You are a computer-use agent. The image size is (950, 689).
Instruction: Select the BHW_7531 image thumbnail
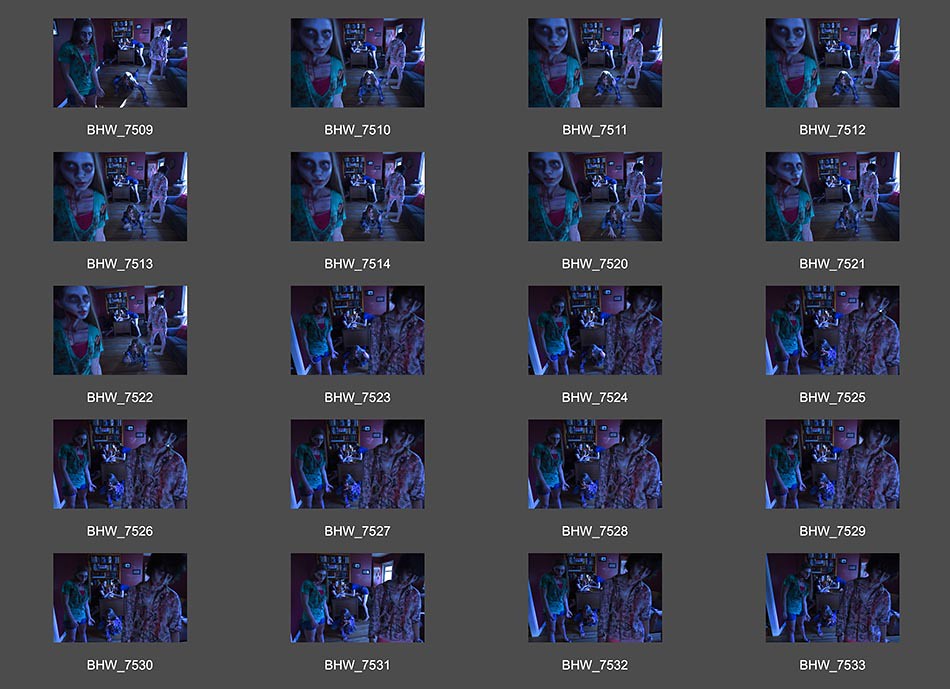coord(357,597)
